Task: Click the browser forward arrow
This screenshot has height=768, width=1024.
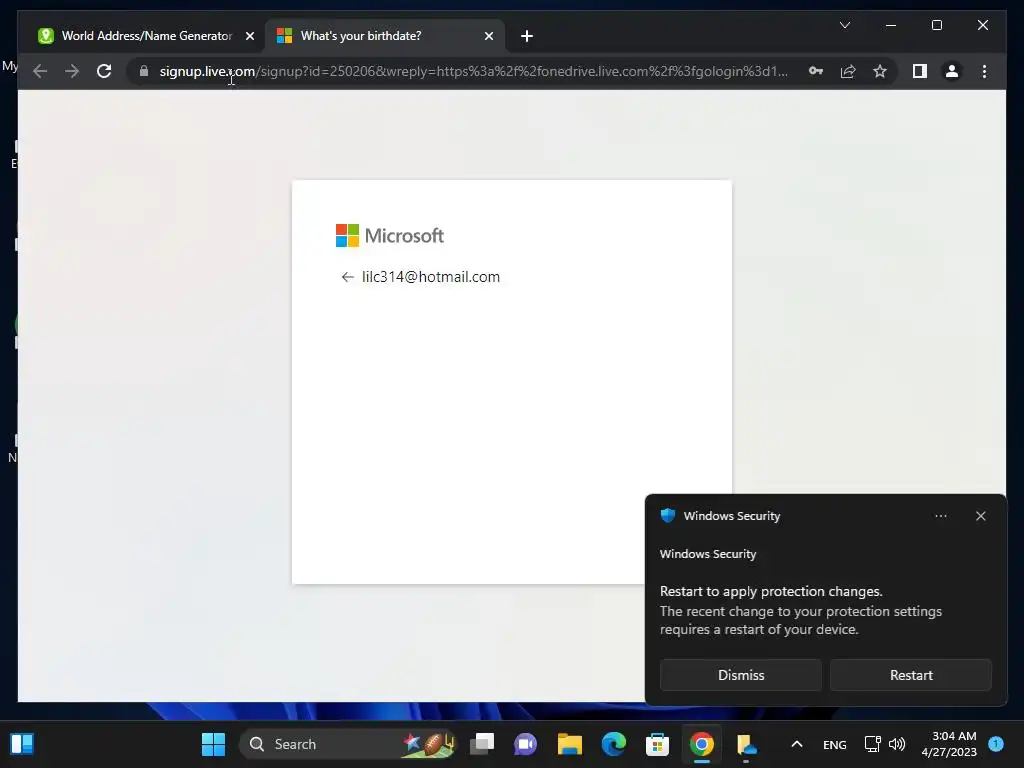Action: pos(72,71)
